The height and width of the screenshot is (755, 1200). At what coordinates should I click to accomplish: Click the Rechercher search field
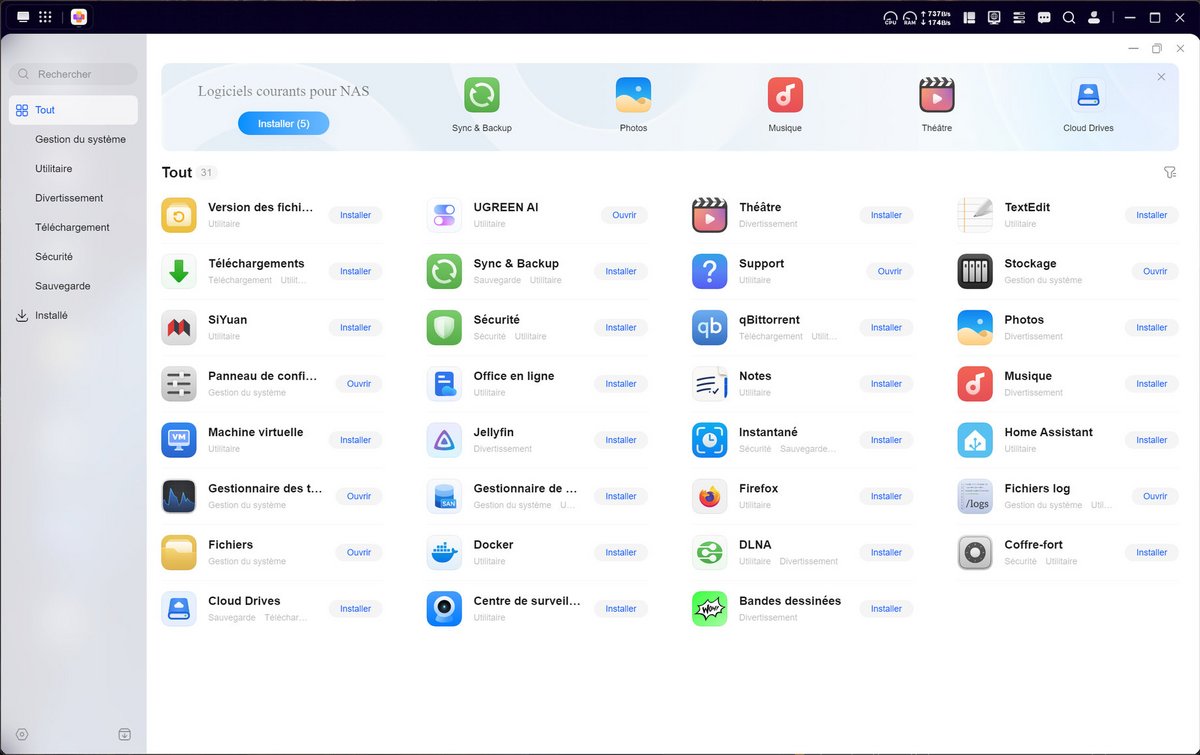click(x=73, y=74)
